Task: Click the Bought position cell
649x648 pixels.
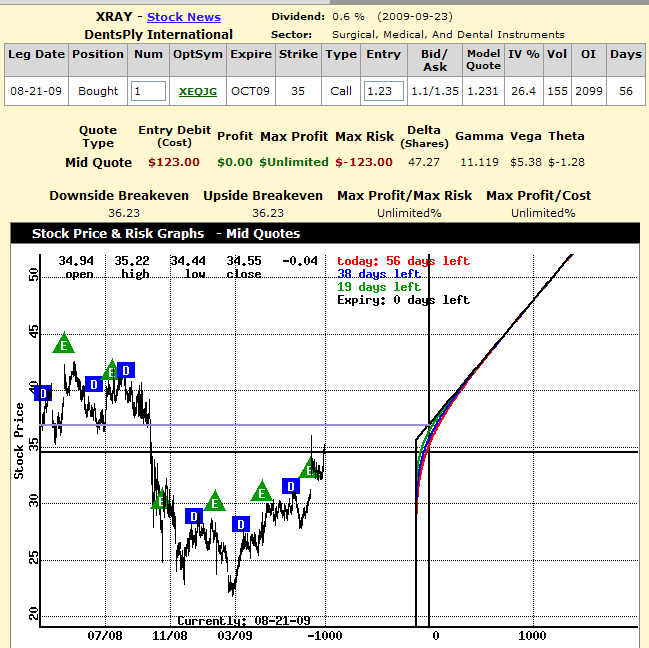Action: tap(98, 91)
